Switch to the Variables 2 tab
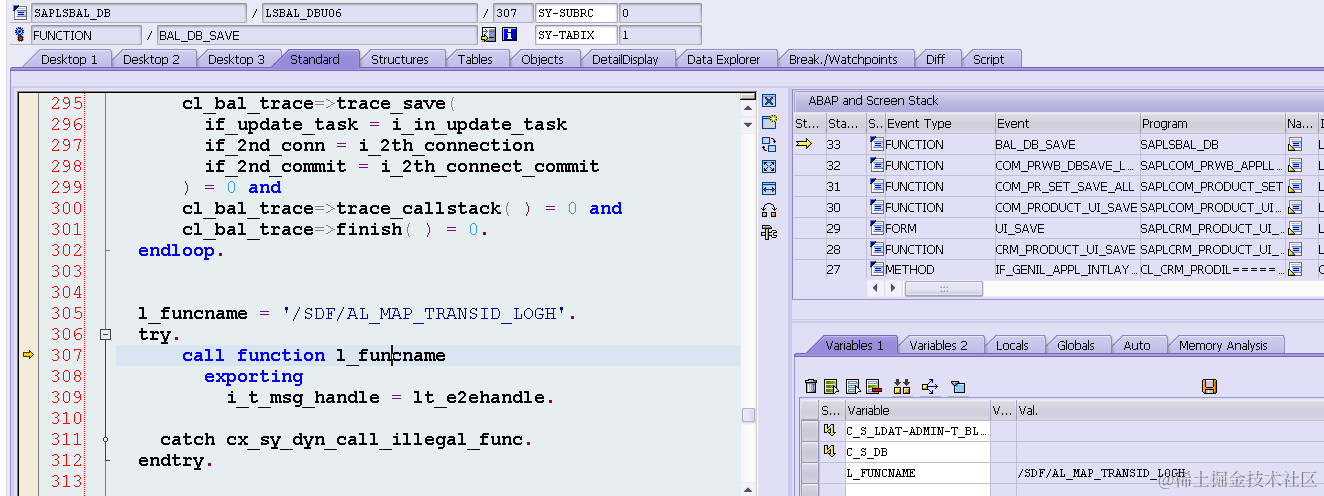 938,345
